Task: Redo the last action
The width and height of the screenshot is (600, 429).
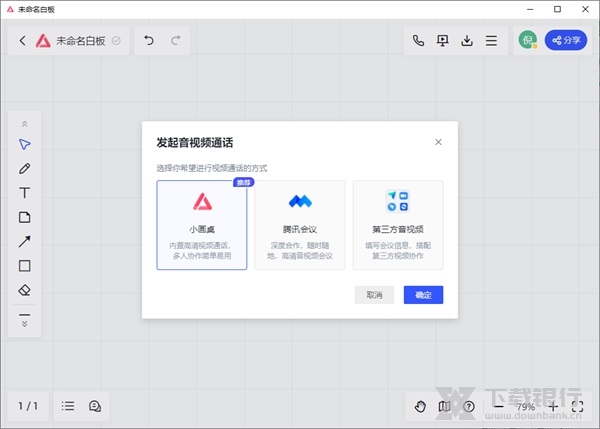Action: point(176,40)
